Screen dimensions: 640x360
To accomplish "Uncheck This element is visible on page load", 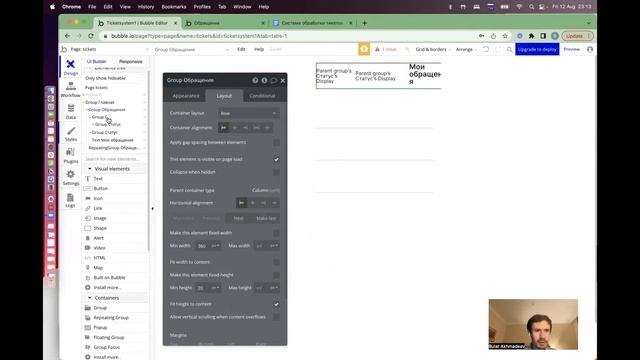I will pos(276,159).
